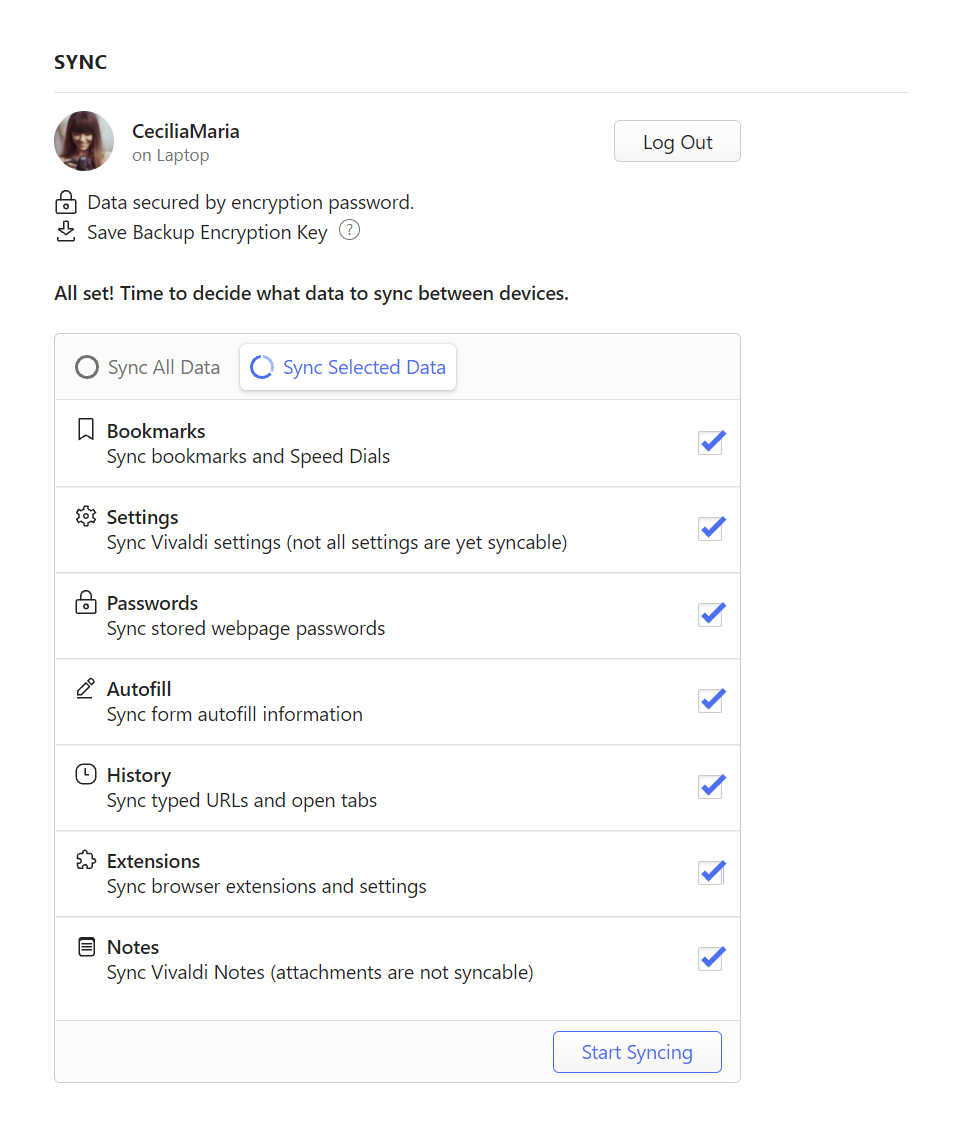Click the Log Out button
The image size is (954, 1142).
[x=677, y=142]
